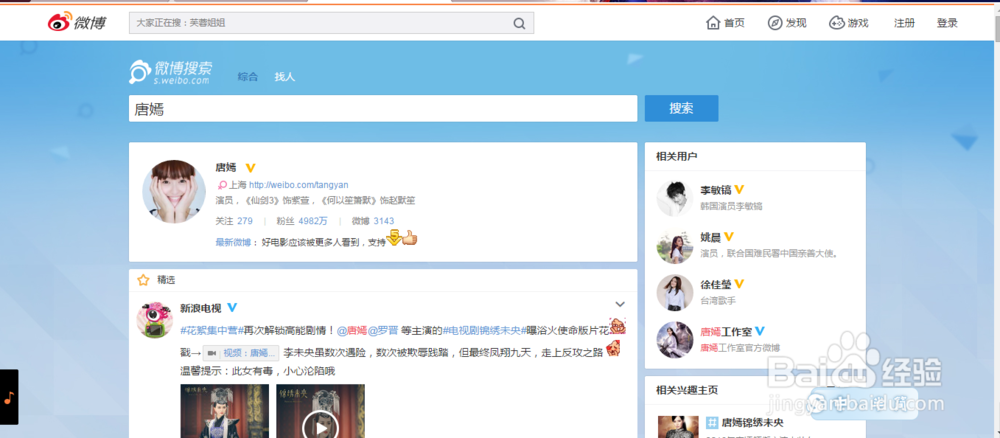Click the gold V badge next to 唐嫣
1000x438 pixels.
[251, 168]
